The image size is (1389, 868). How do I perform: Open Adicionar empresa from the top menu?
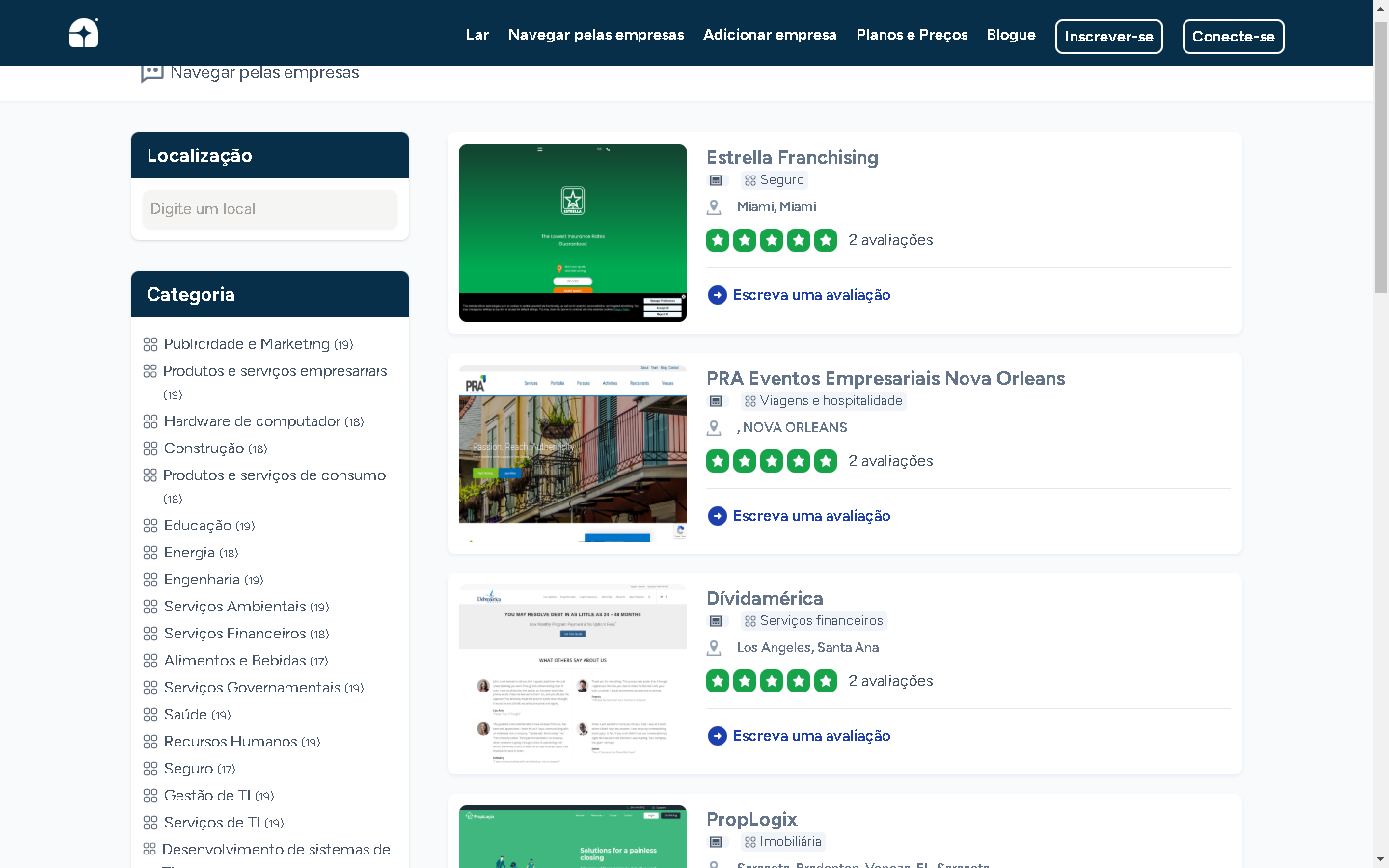(770, 35)
